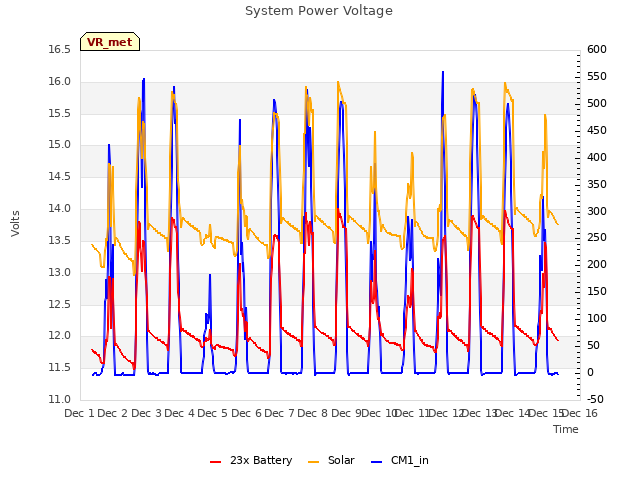Click the 12.5 left axis value
Screen dimensions: 640x480
[60, 304]
